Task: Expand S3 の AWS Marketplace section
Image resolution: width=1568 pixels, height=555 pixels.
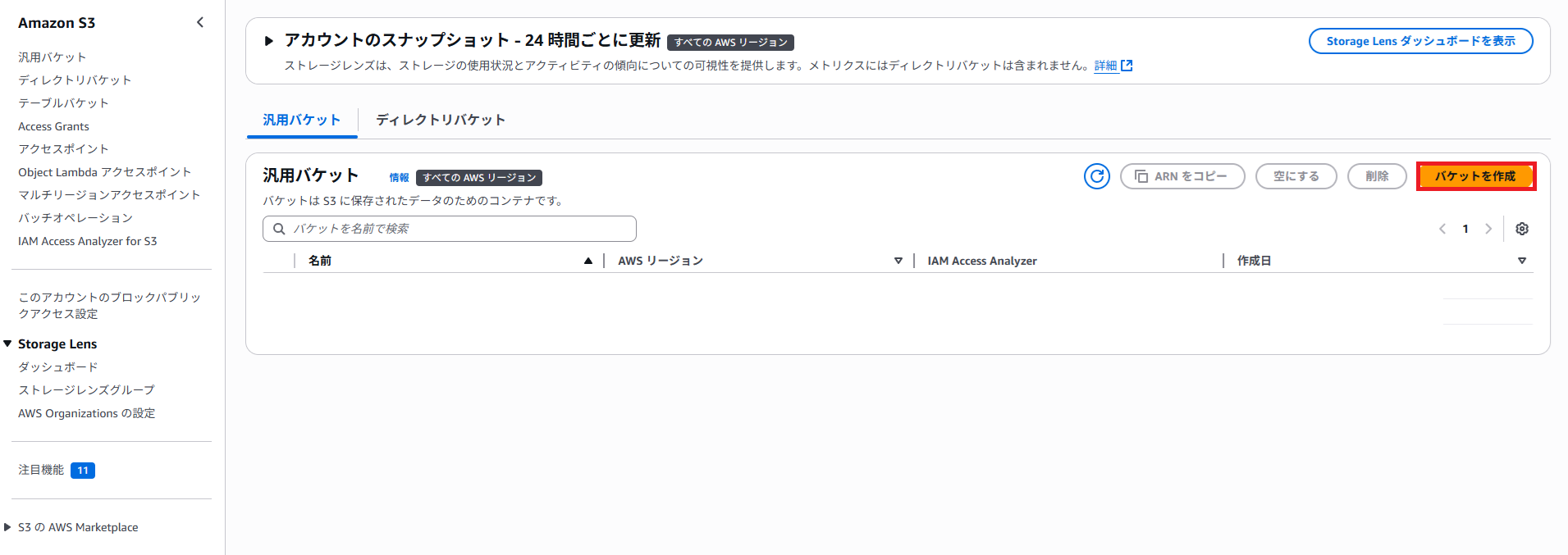Action: [x=7, y=527]
